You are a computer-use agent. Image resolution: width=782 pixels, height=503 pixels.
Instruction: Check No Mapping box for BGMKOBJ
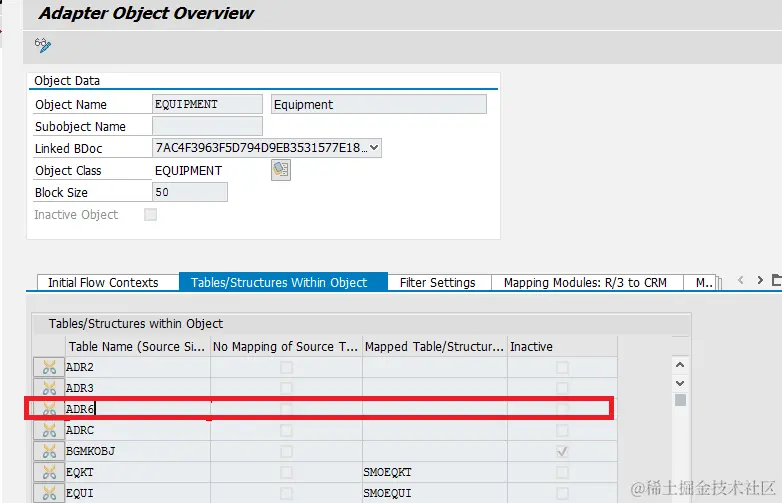[x=286, y=451]
